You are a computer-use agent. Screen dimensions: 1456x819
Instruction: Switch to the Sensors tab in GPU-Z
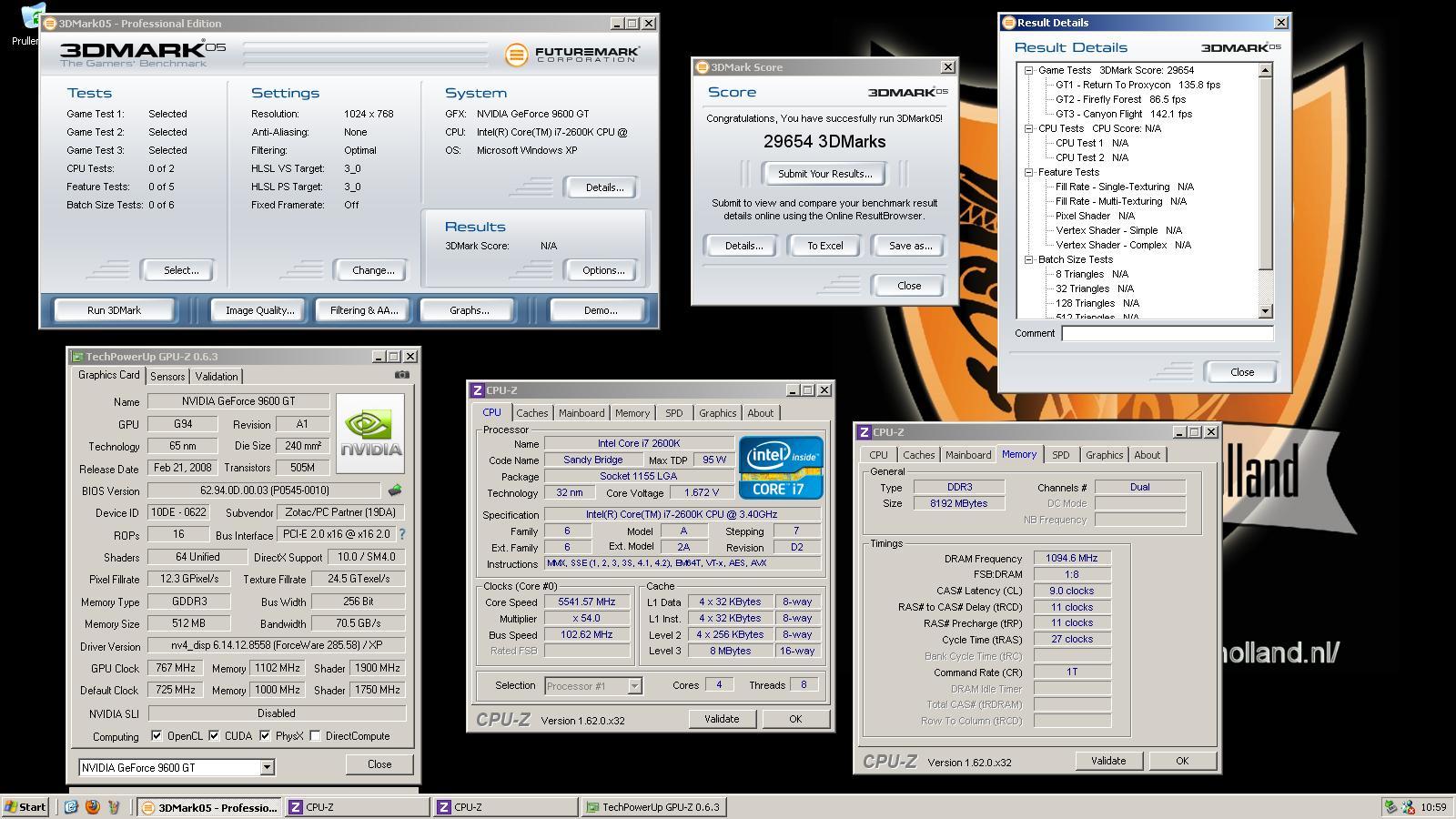pyautogui.click(x=167, y=377)
